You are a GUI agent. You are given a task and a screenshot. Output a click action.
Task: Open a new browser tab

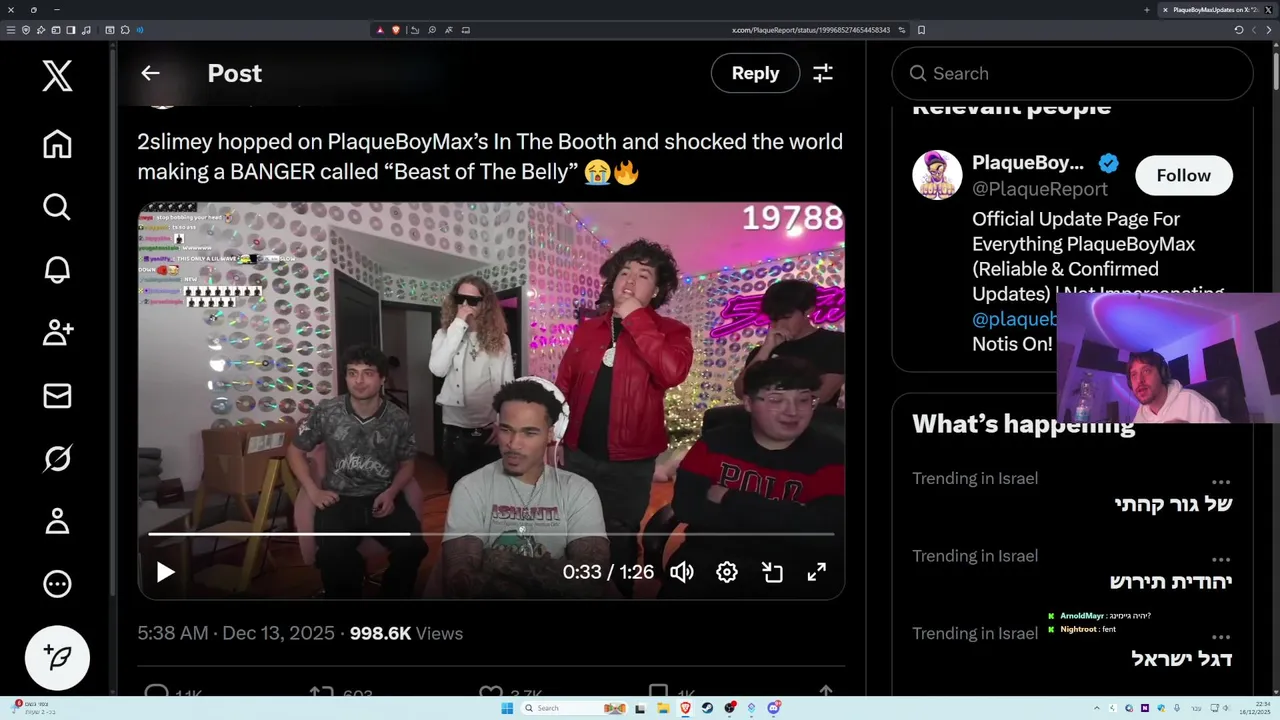(x=1146, y=10)
